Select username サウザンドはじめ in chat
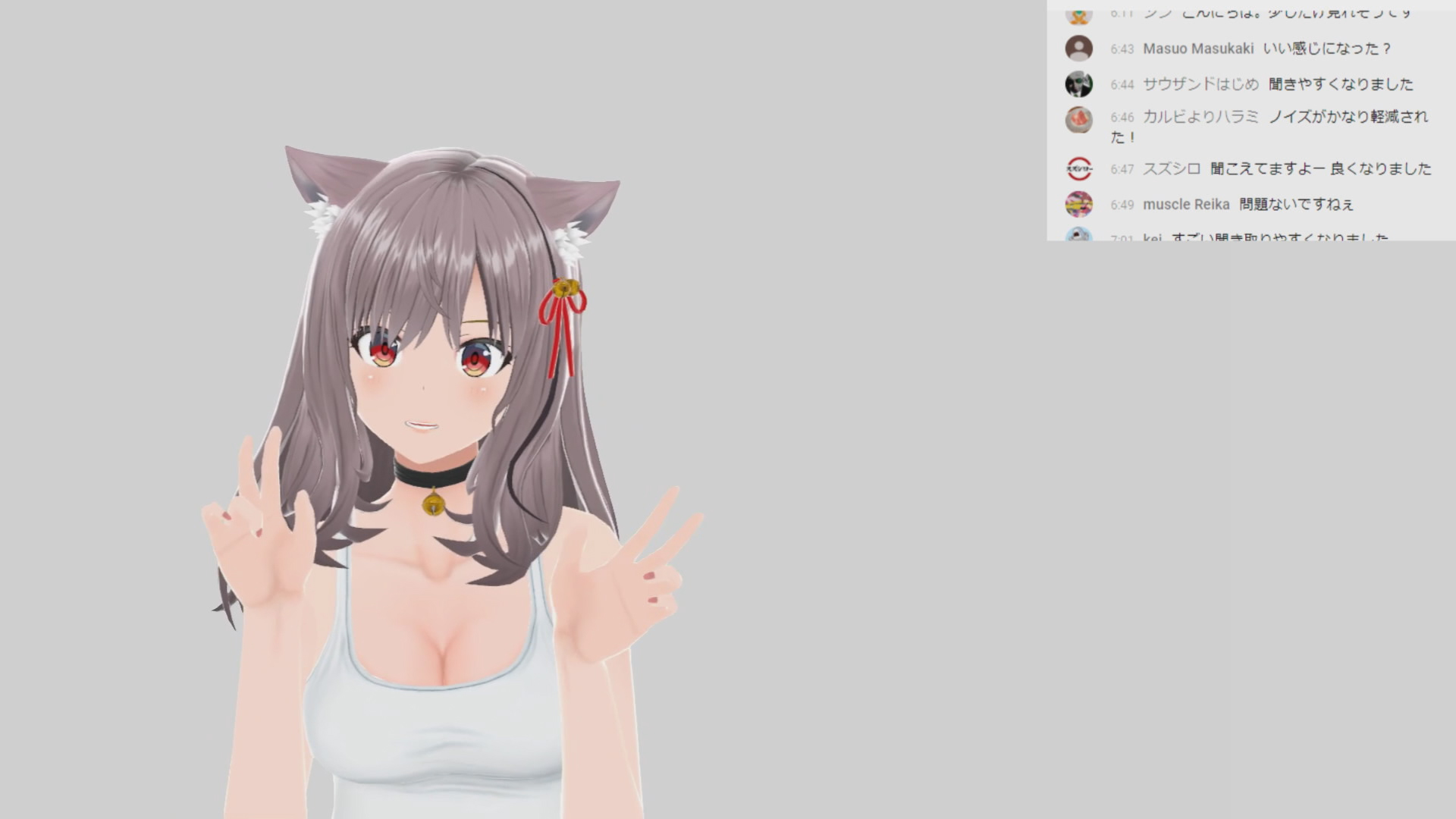Image resolution: width=1456 pixels, height=819 pixels. 1200,84
